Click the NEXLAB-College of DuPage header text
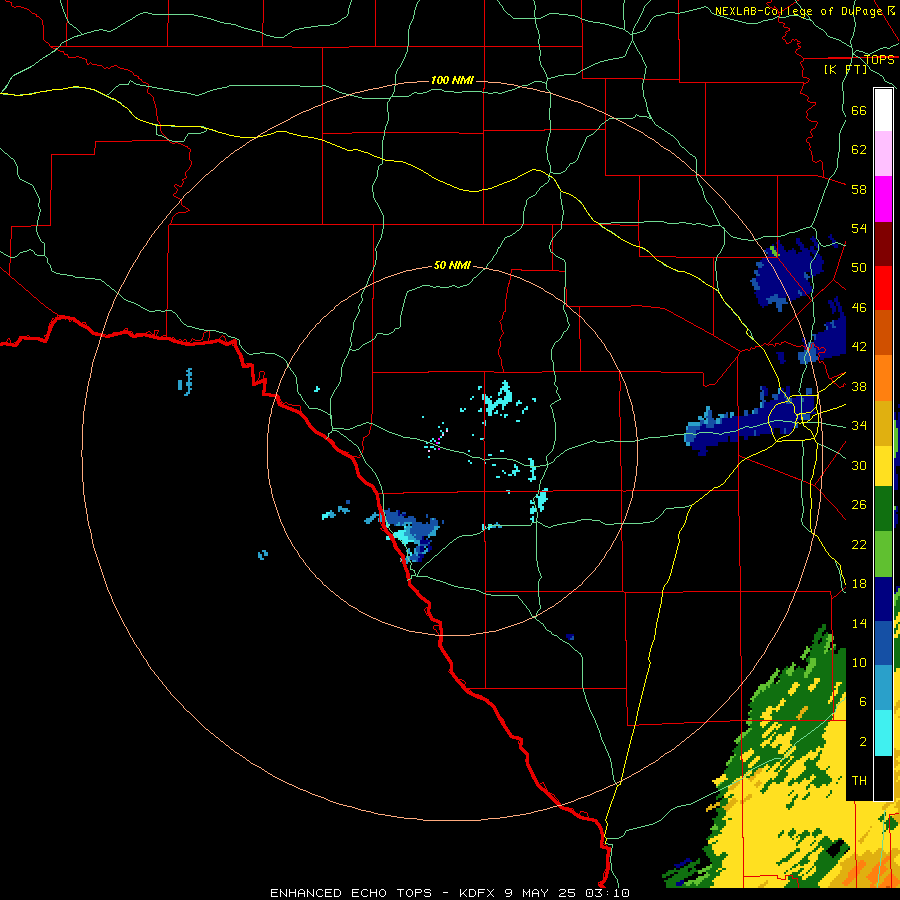Viewport: 900px width, 900px height. pos(798,11)
